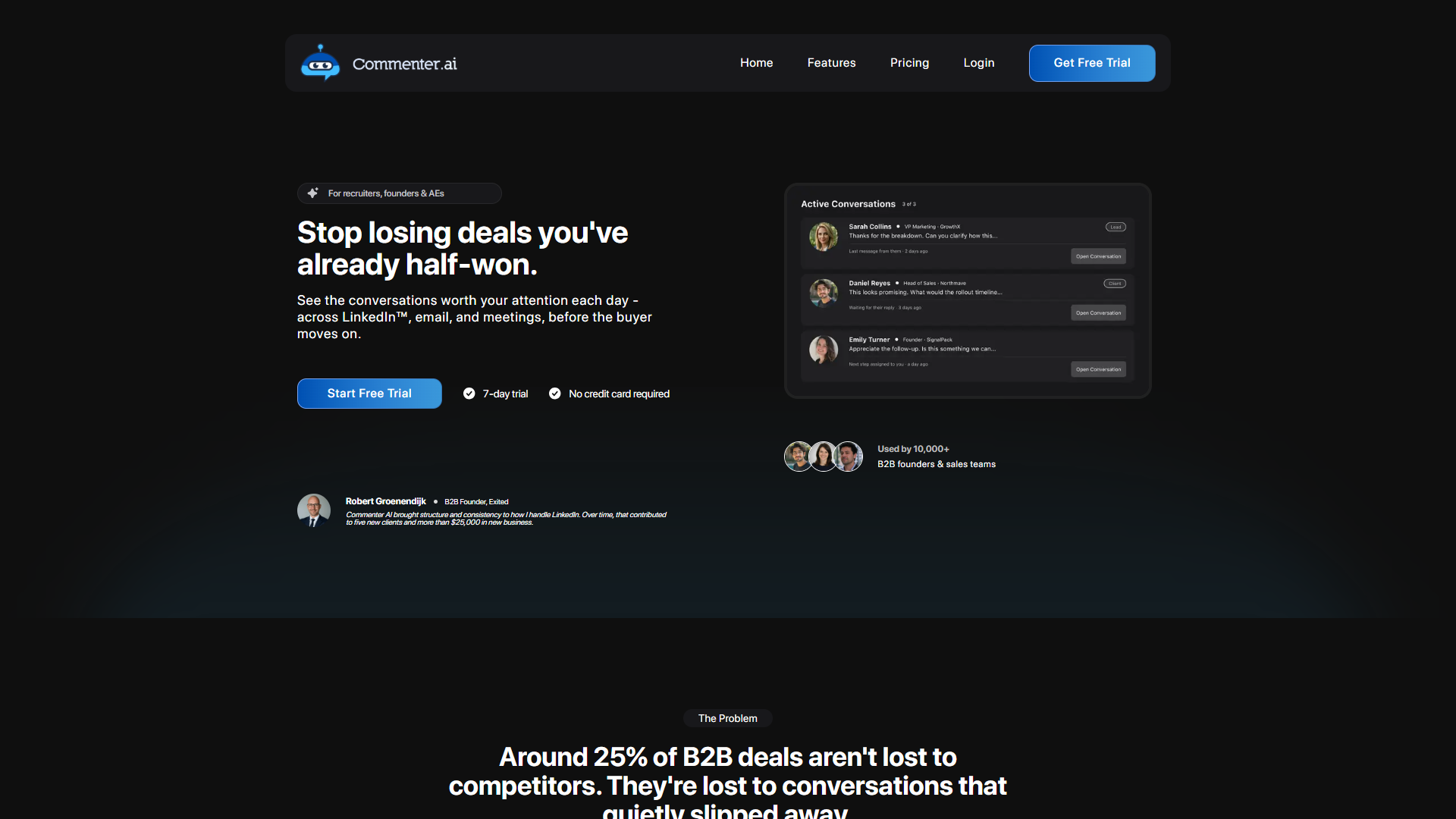This screenshot has height=819, width=1456.
Task: Click the third user avatar in the 'Used by' group
Action: coord(848,457)
